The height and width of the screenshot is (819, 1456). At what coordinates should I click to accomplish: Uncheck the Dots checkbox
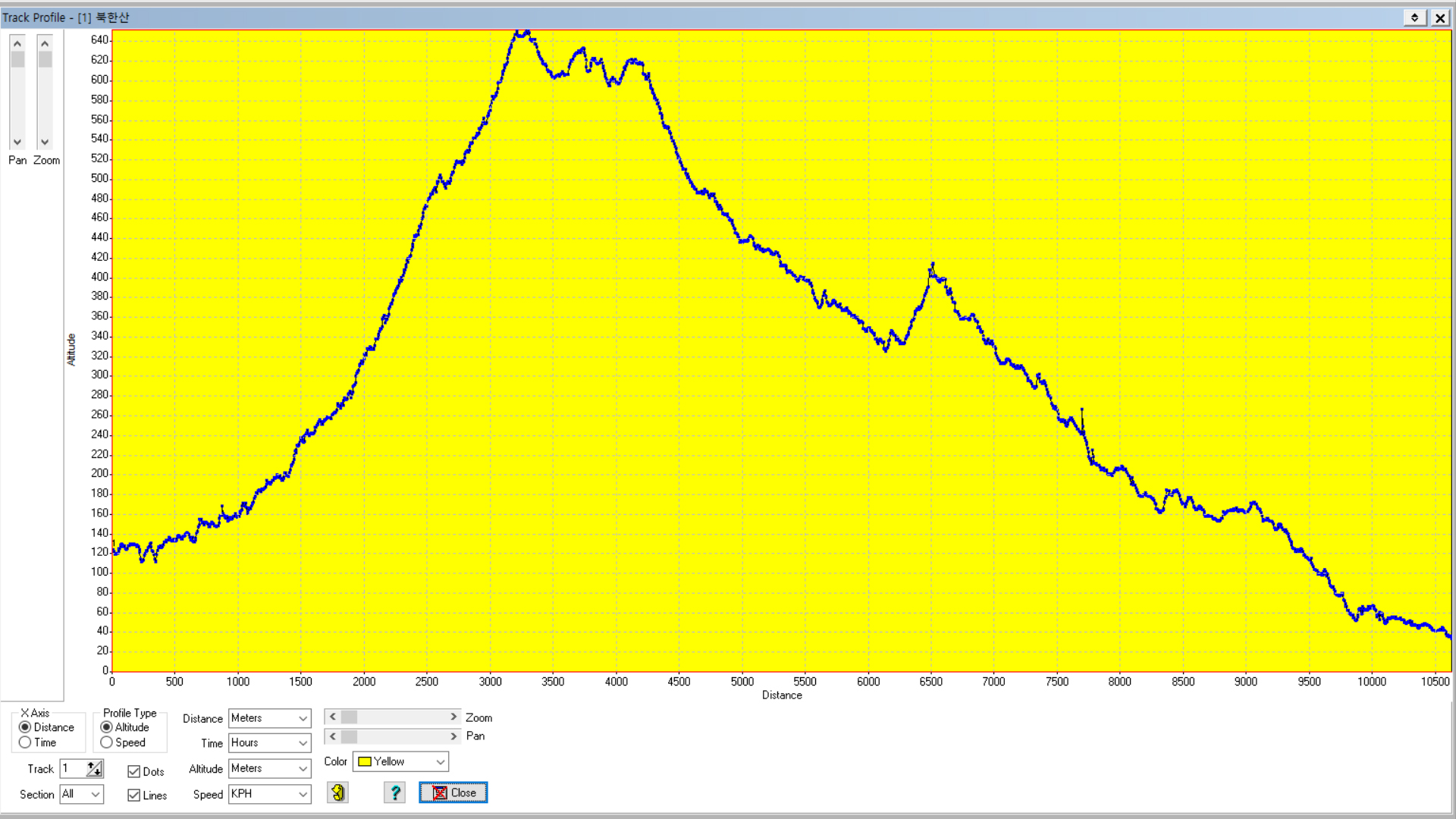pos(134,771)
